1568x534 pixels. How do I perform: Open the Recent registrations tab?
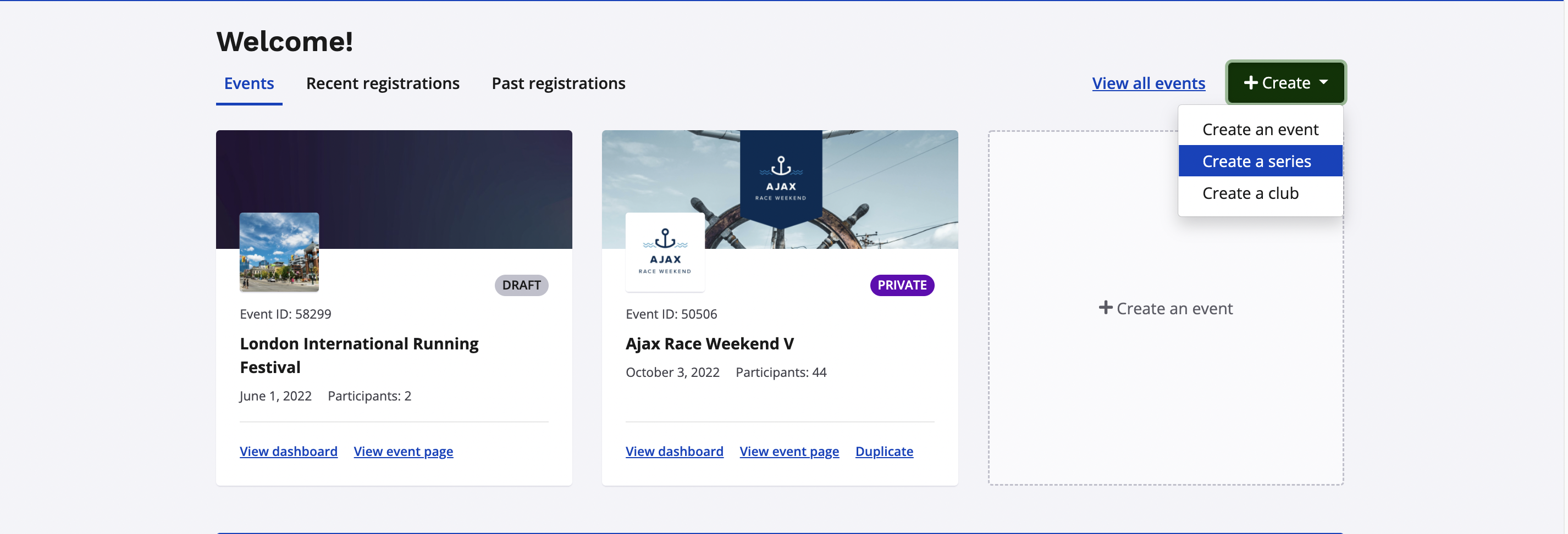[x=382, y=84]
